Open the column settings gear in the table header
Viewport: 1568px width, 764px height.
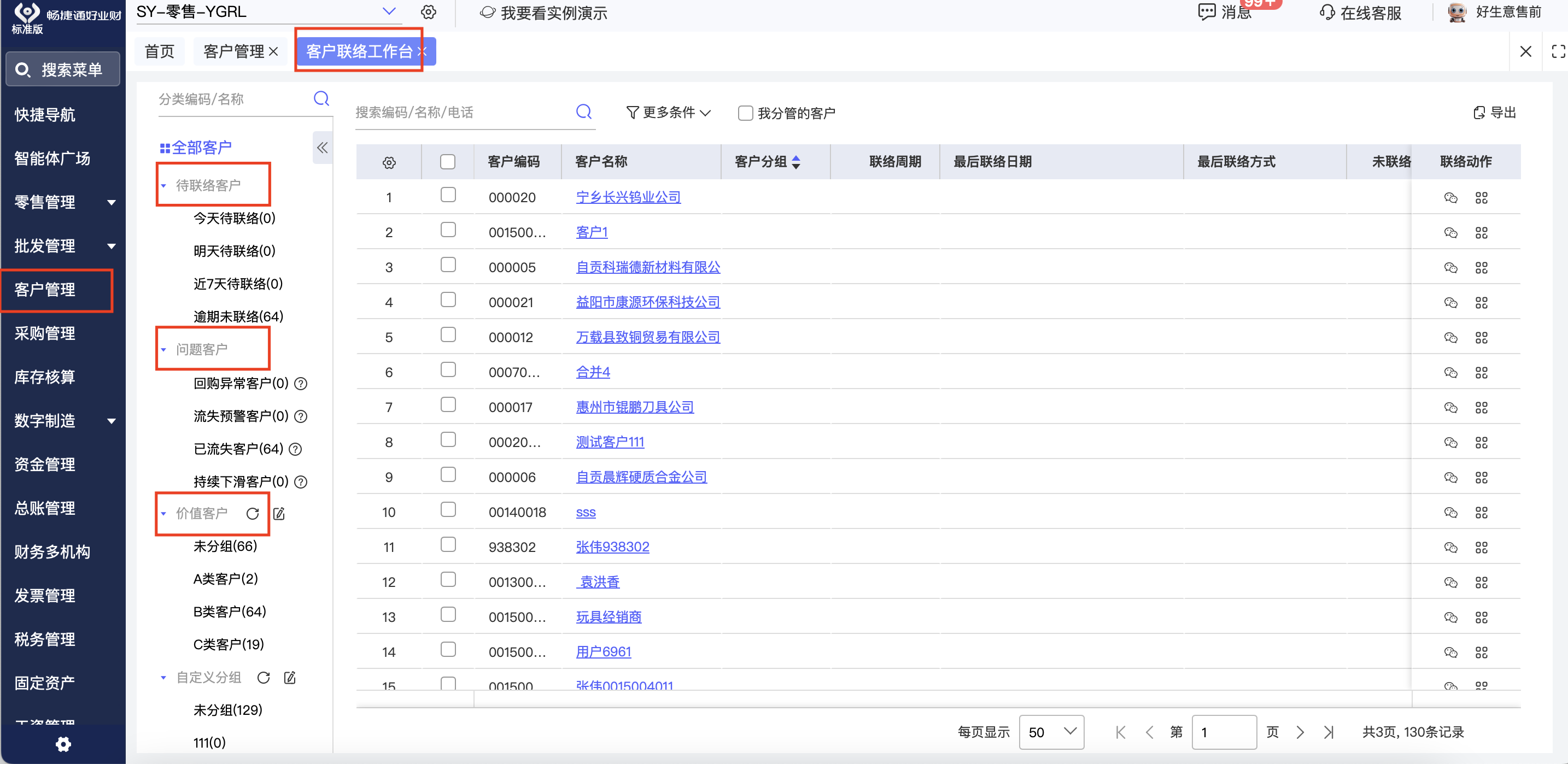tap(389, 162)
